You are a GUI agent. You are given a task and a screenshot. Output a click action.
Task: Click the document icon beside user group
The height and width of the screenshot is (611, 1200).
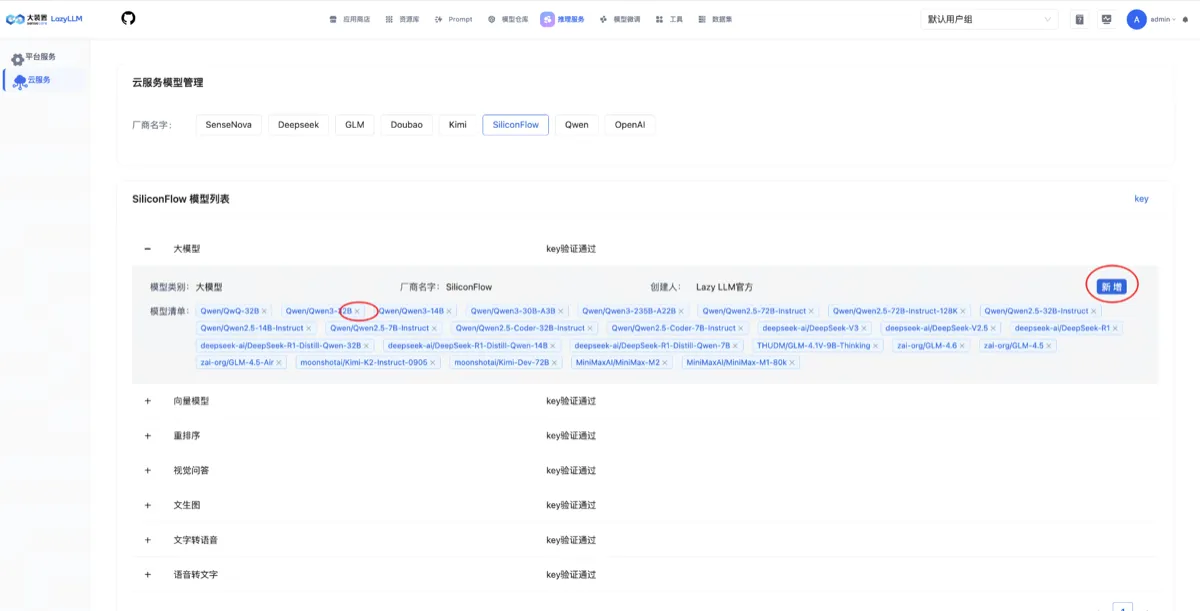point(1079,19)
